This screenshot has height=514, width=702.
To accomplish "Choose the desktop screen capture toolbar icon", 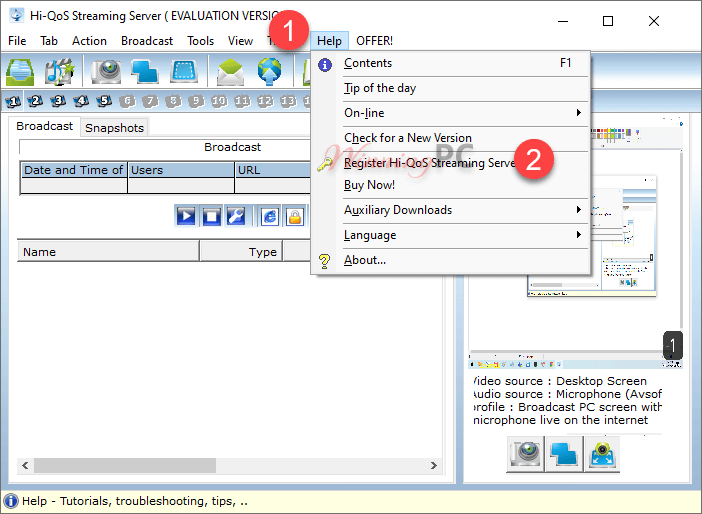I will click(145, 71).
